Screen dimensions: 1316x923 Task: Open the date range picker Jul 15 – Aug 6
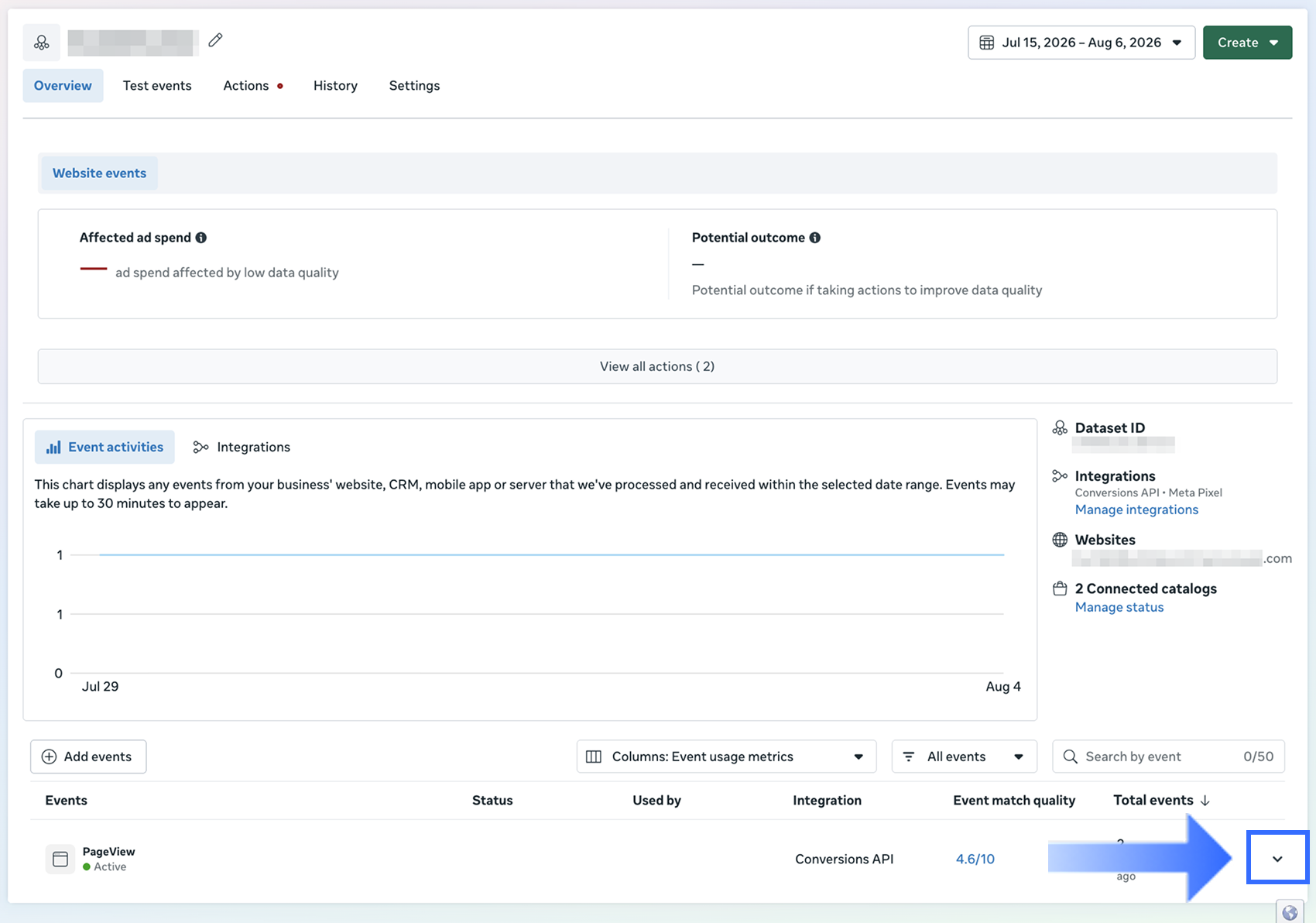[1081, 43]
